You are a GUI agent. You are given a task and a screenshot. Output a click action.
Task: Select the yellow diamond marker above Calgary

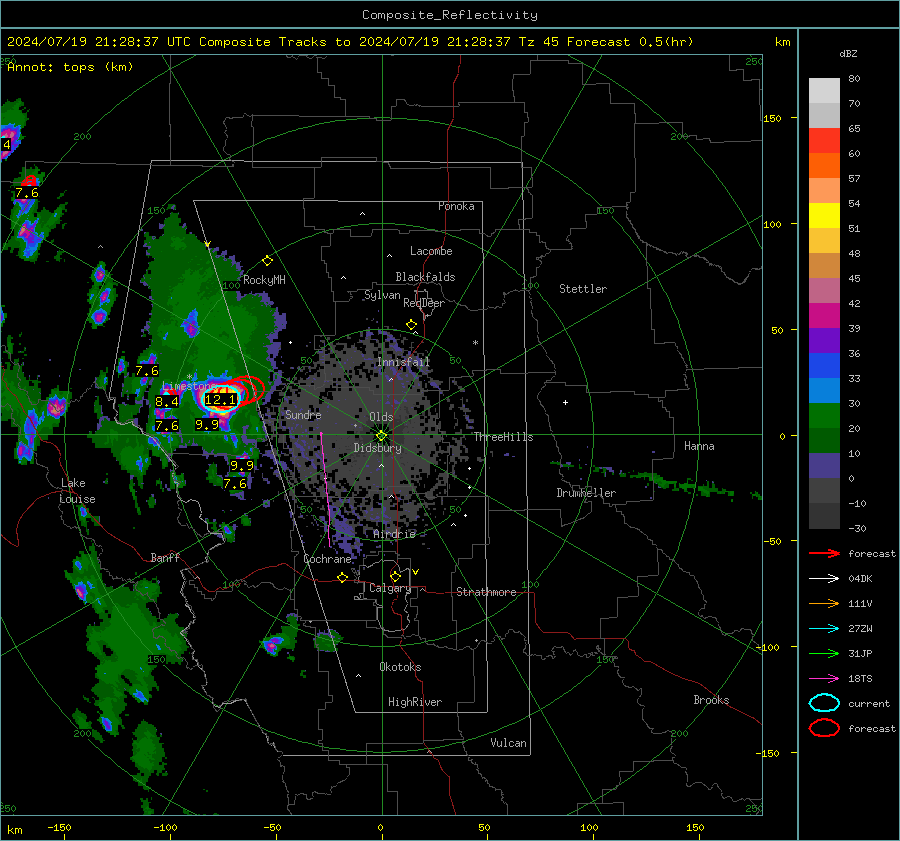pyautogui.click(x=395, y=576)
